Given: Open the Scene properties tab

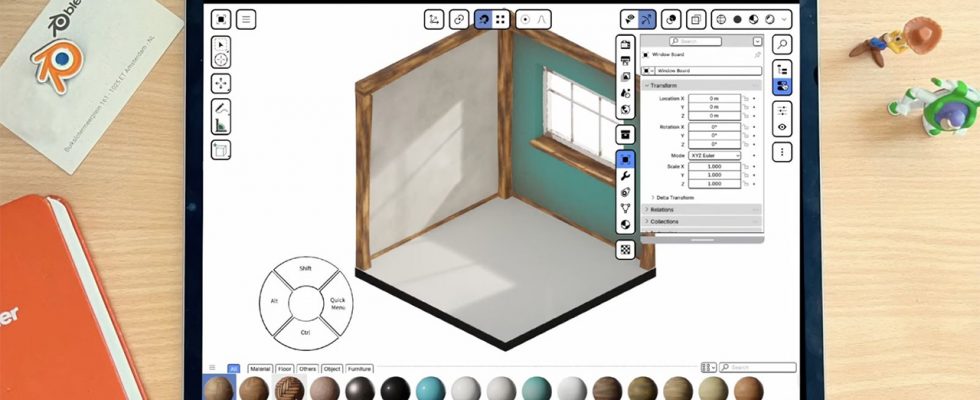Looking at the screenshot, I should (625, 93).
